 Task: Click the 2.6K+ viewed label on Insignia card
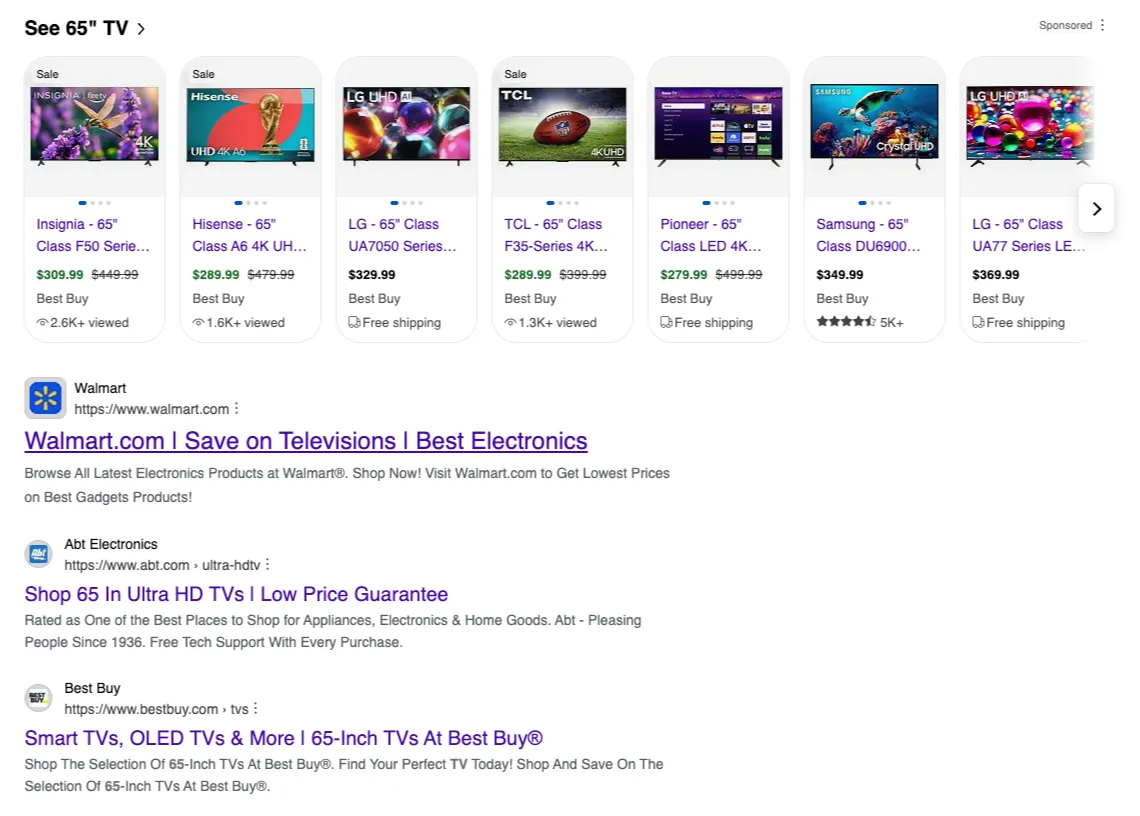[x=83, y=322]
